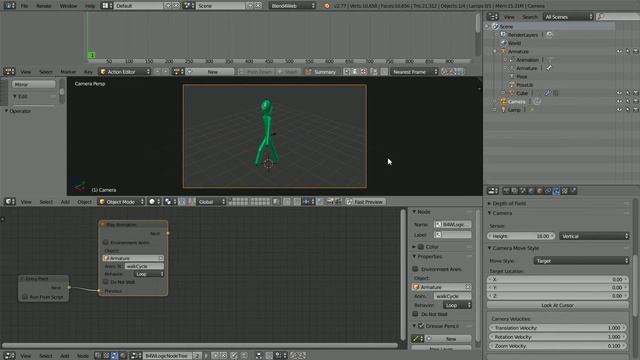The width and height of the screenshot is (640, 360).
Task: Click the Lamp object icon in the outliner
Action: [x=504, y=110]
